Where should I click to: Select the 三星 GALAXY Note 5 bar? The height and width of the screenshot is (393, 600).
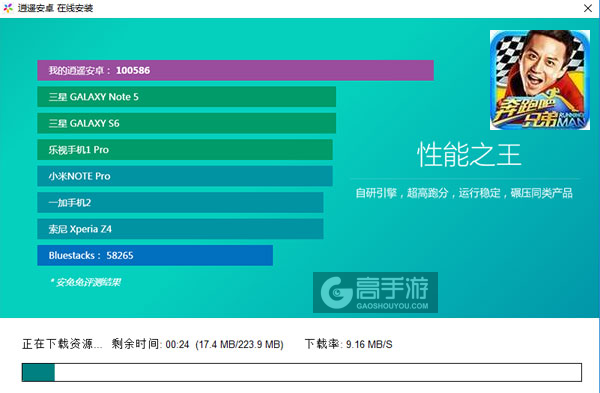186,97
